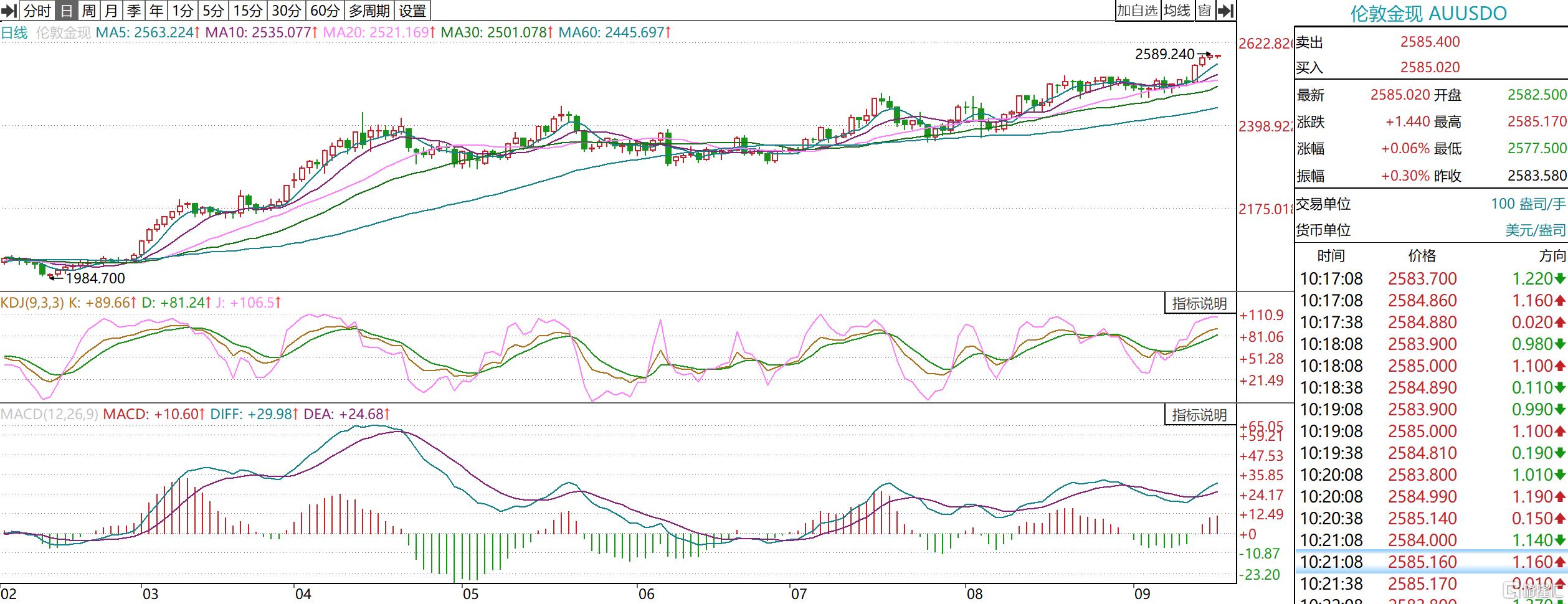The image size is (1568, 604).
Task: Click the MA60: 2445.697 label
Action: pyautogui.click(x=614, y=32)
